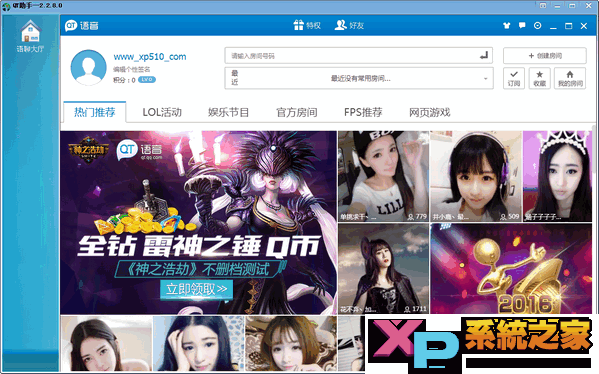Open the golden 2016 trophy promotion thumbnail
This screenshot has width=599, height=374.
[511, 269]
